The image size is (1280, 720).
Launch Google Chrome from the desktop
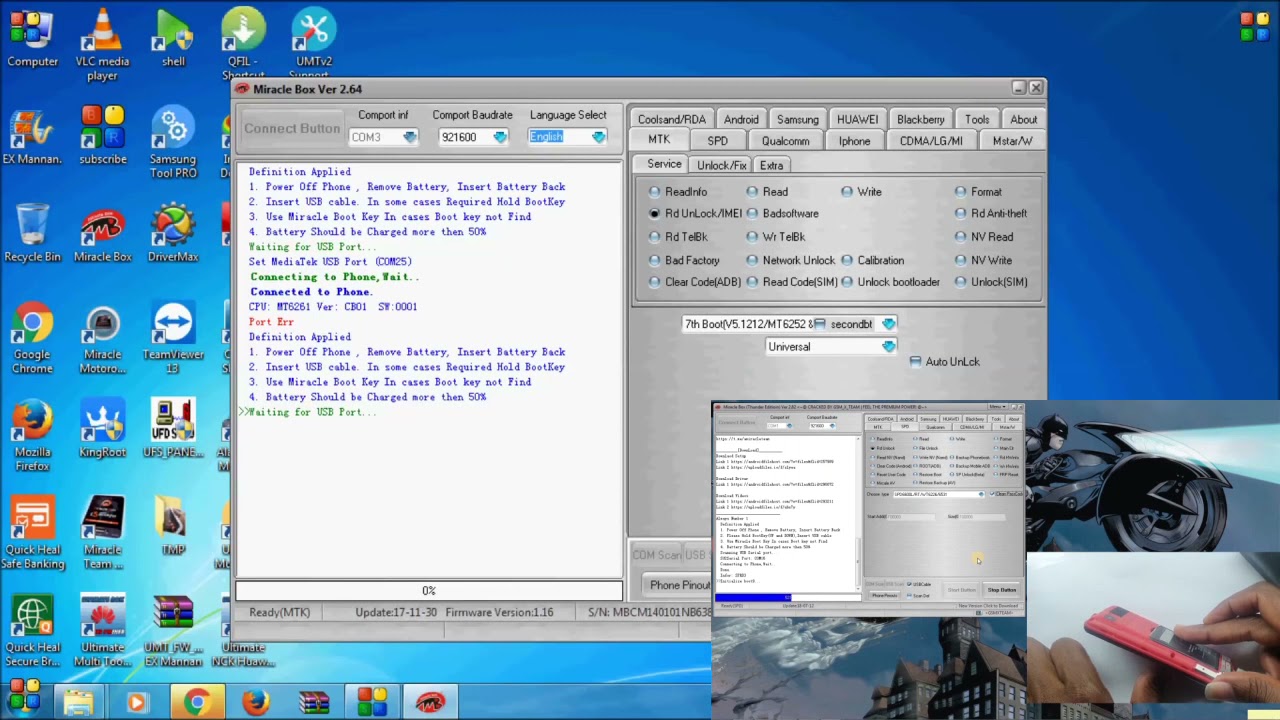(32, 339)
